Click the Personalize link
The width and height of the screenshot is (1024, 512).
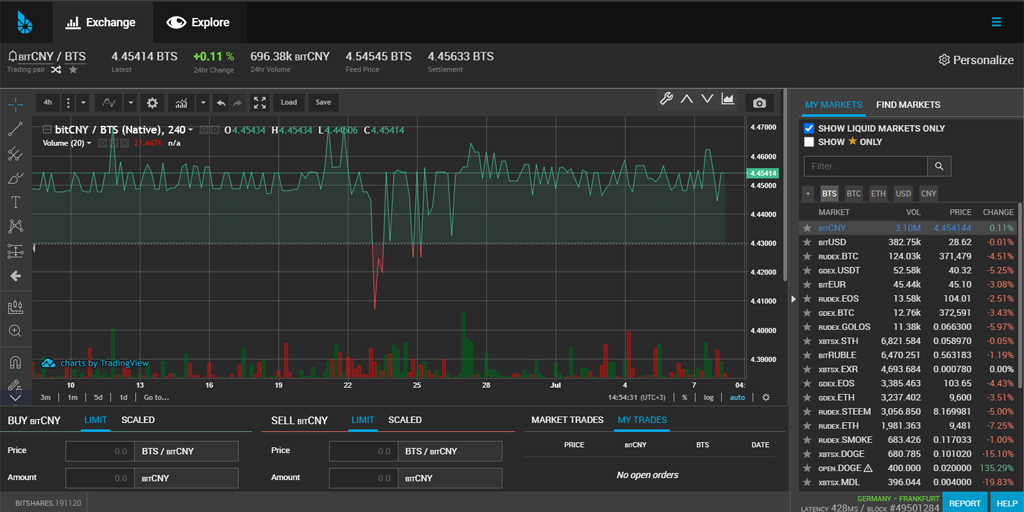pyautogui.click(x=976, y=60)
